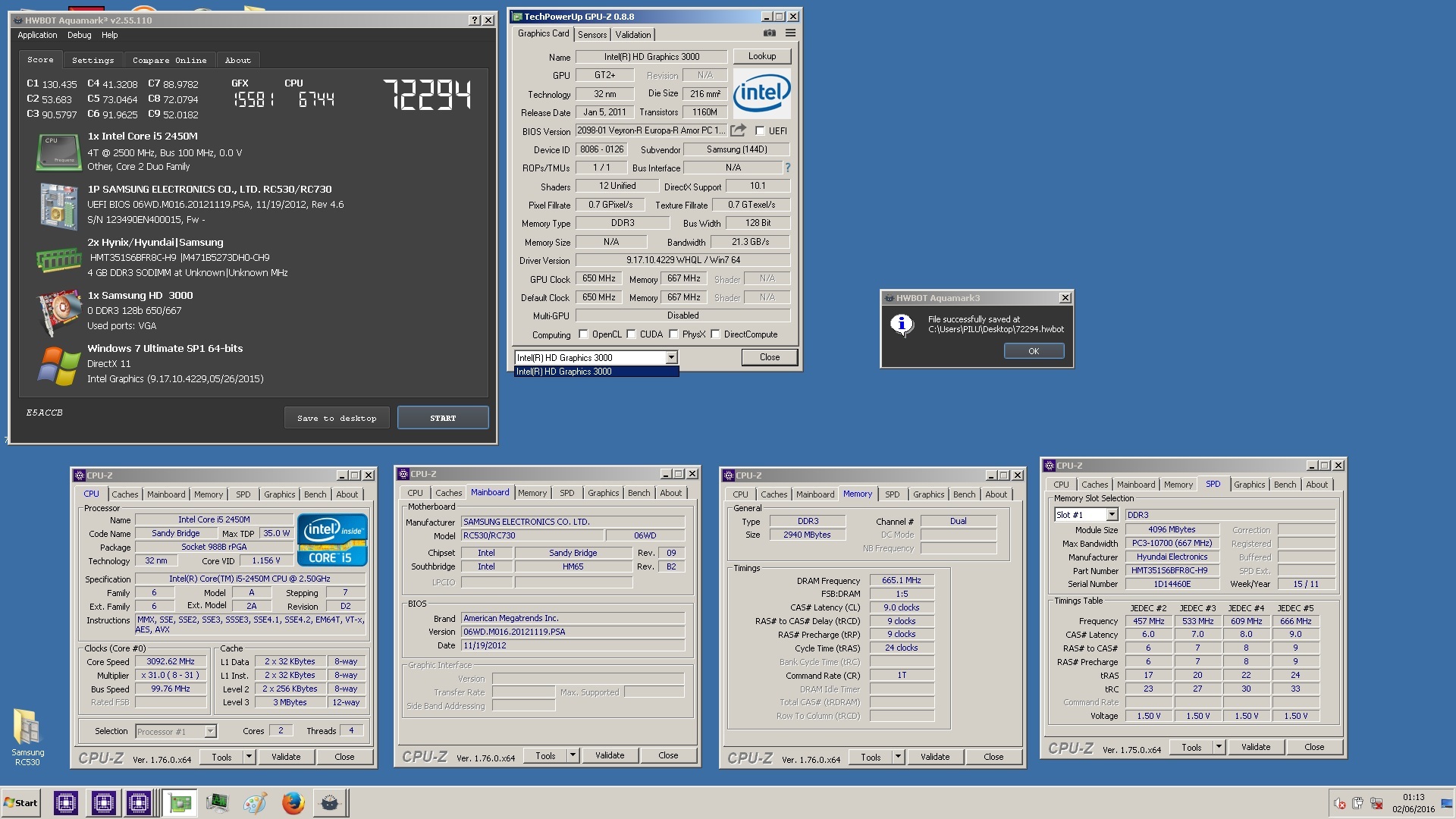
Task: Open GPU-Z hamburger menu icon
Action: (790, 33)
